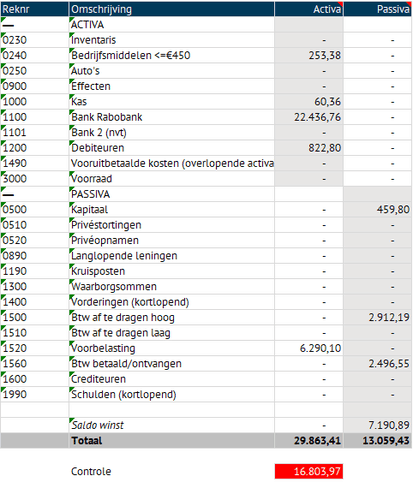
Task: Click the Btw betaald/ontvangen value 2.496,55
Action: (378, 364)
